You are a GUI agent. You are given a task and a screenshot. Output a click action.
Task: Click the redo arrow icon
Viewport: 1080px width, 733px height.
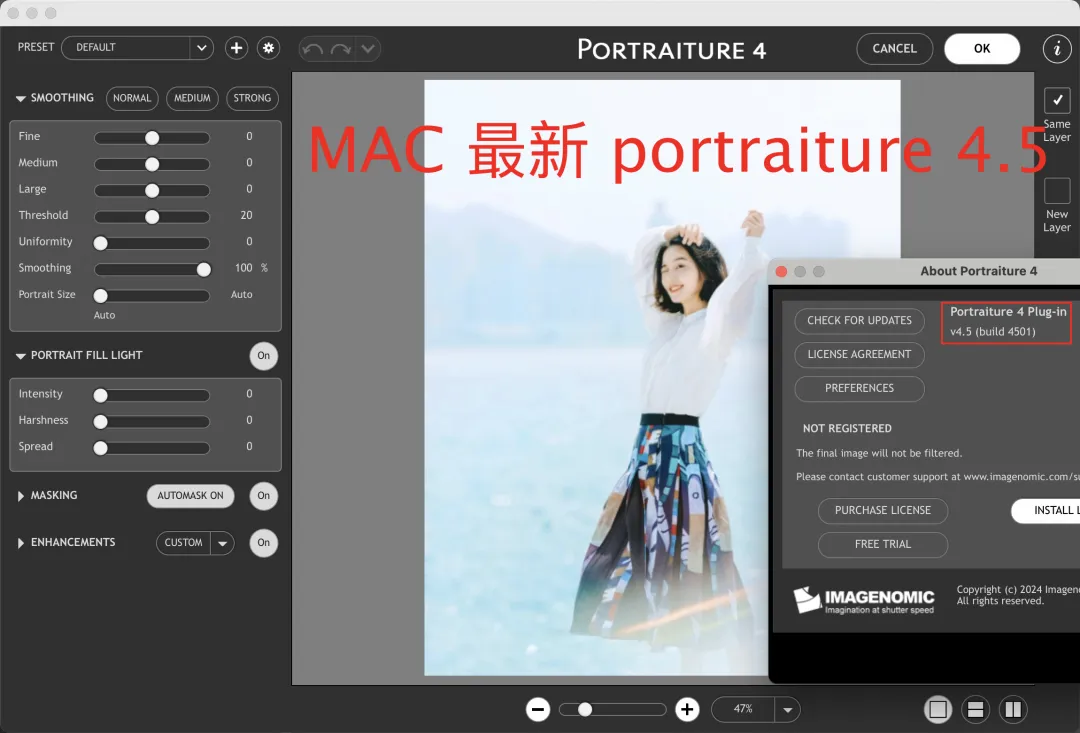[x=341, y=48]
